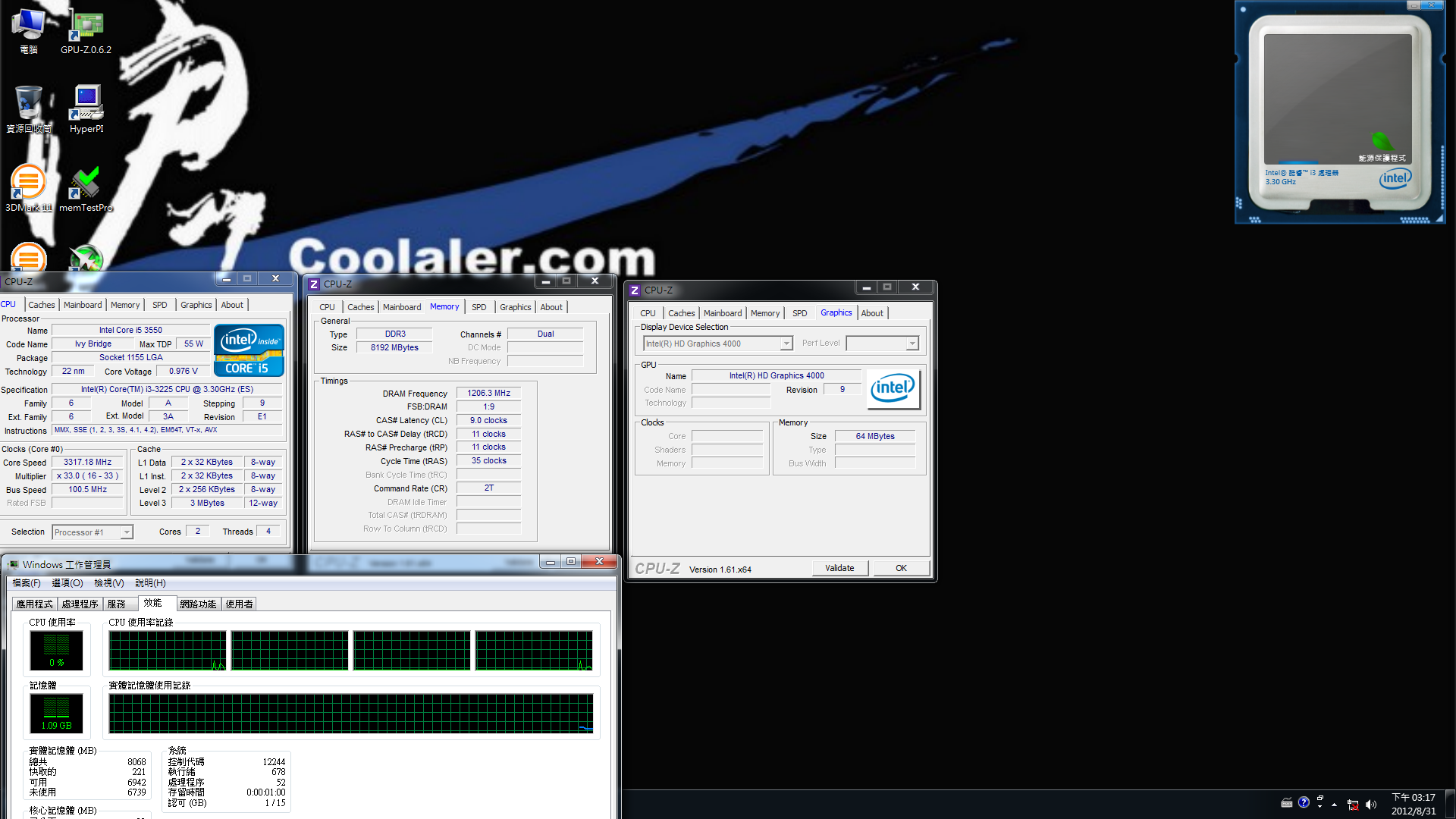Switch to 服務 tab in Task Manager
The image size is (1456, 819).
pos(117,604)
